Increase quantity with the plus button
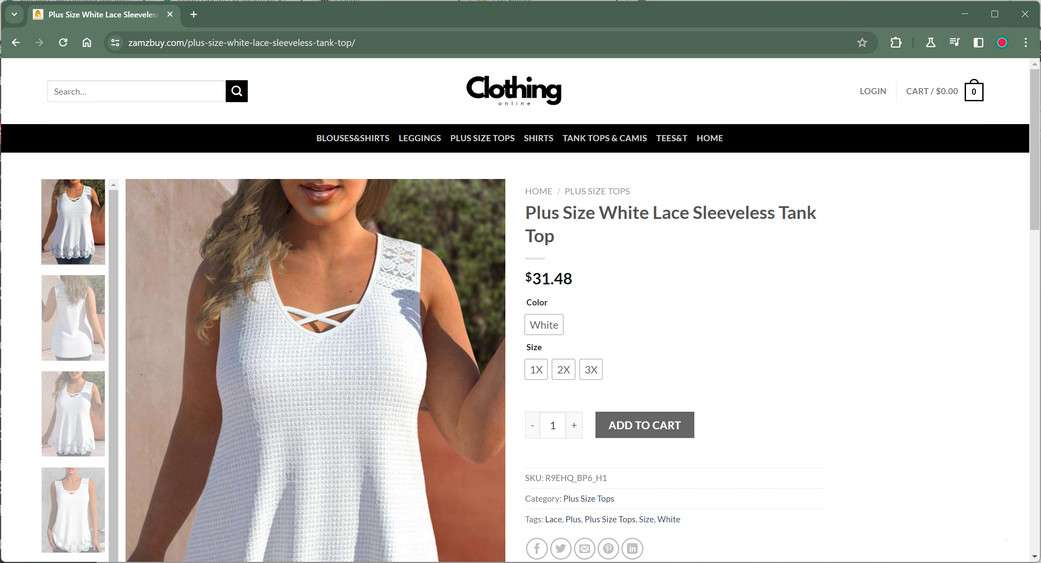The height and width of the screenshot is (563, 1041). click(574, 426)
